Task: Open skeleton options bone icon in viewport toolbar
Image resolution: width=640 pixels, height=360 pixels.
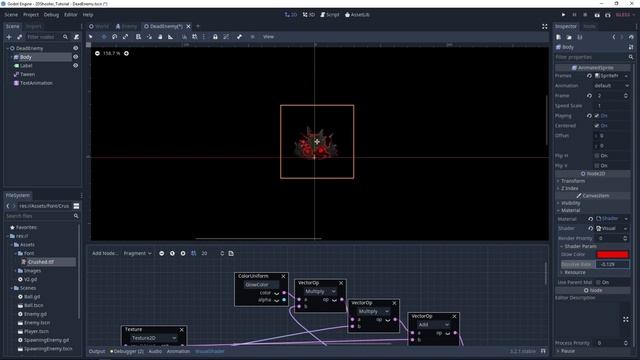Action: pyautogui.click(x=239, y=37)
